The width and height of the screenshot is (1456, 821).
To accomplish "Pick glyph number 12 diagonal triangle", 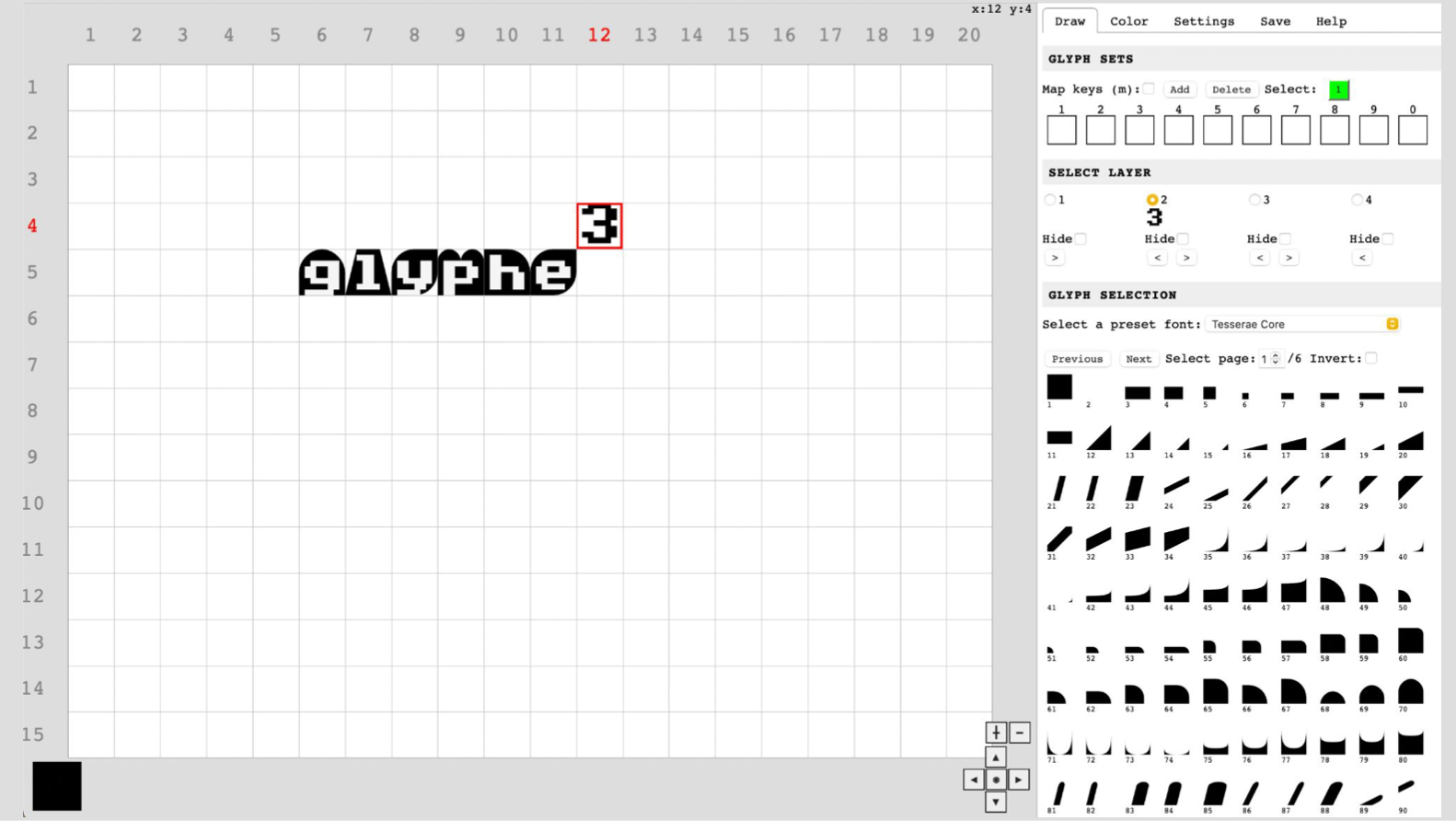I will (1098, 438).
